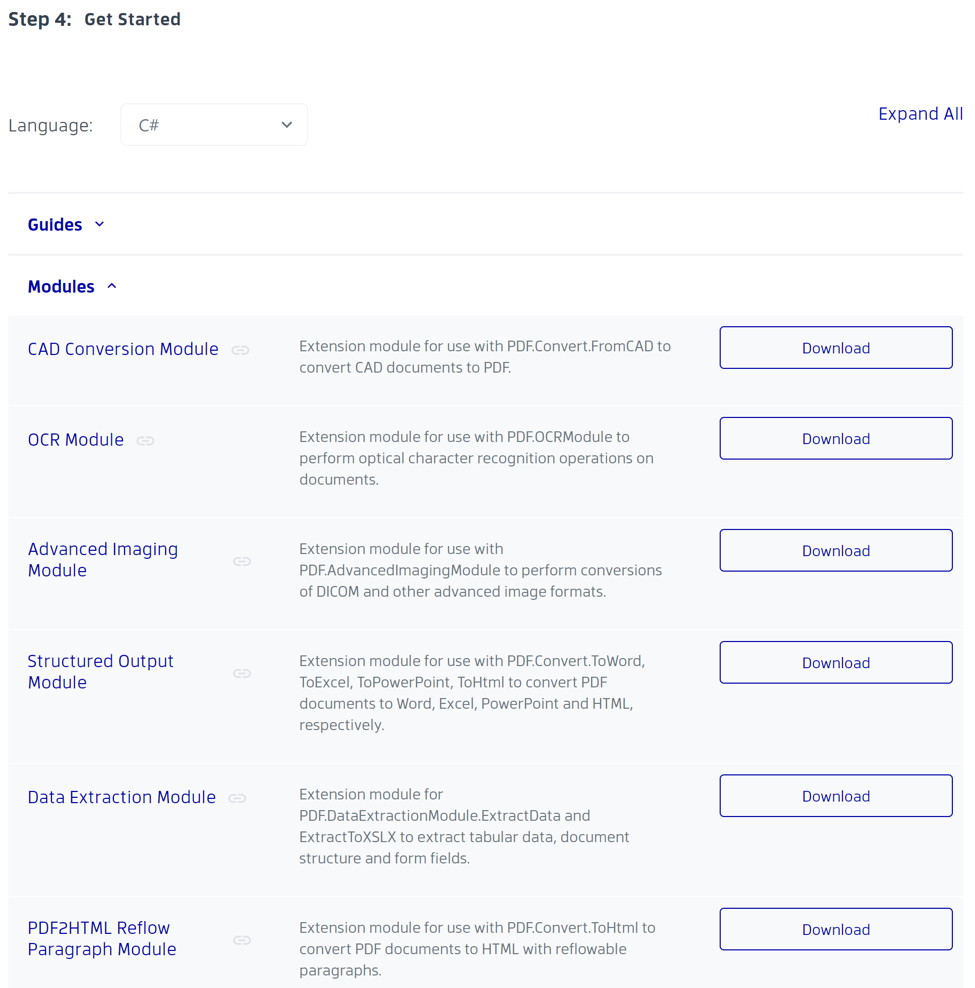
Task: Click the link icon next to OCR Module
Action: click(x=145, y=441)
